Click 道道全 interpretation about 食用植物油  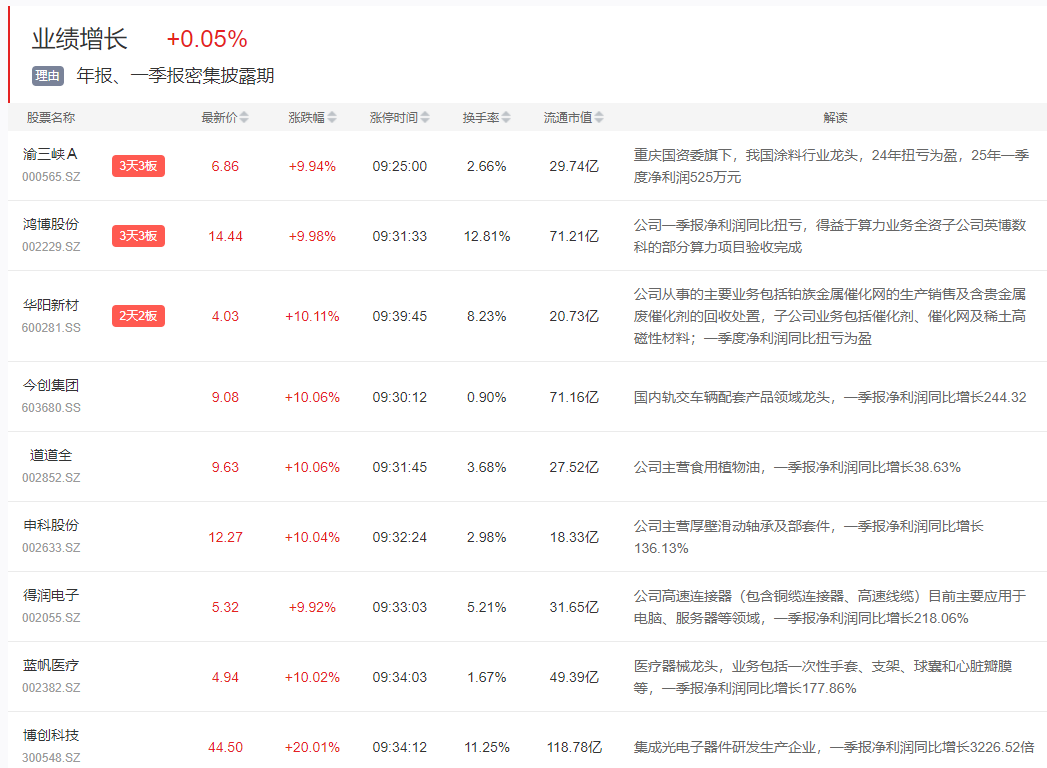797,467
